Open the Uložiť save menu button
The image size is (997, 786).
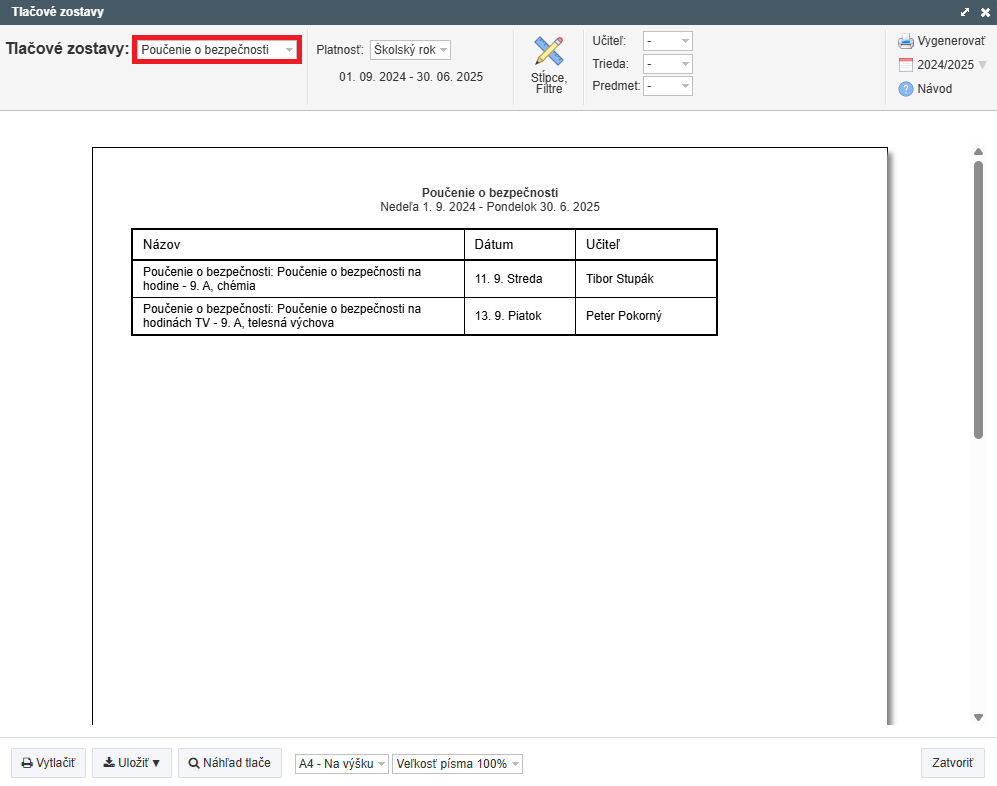(x=132, y=763)
